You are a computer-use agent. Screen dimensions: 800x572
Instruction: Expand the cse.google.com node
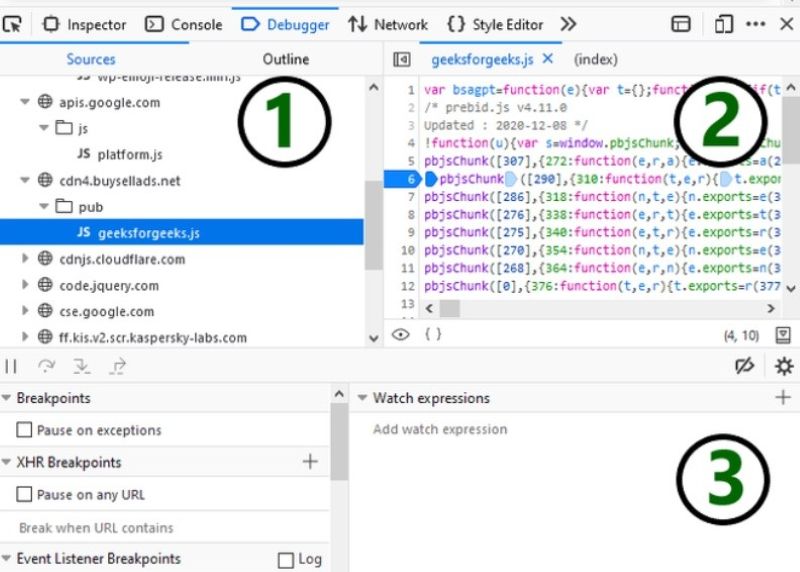tap(24, 311)
